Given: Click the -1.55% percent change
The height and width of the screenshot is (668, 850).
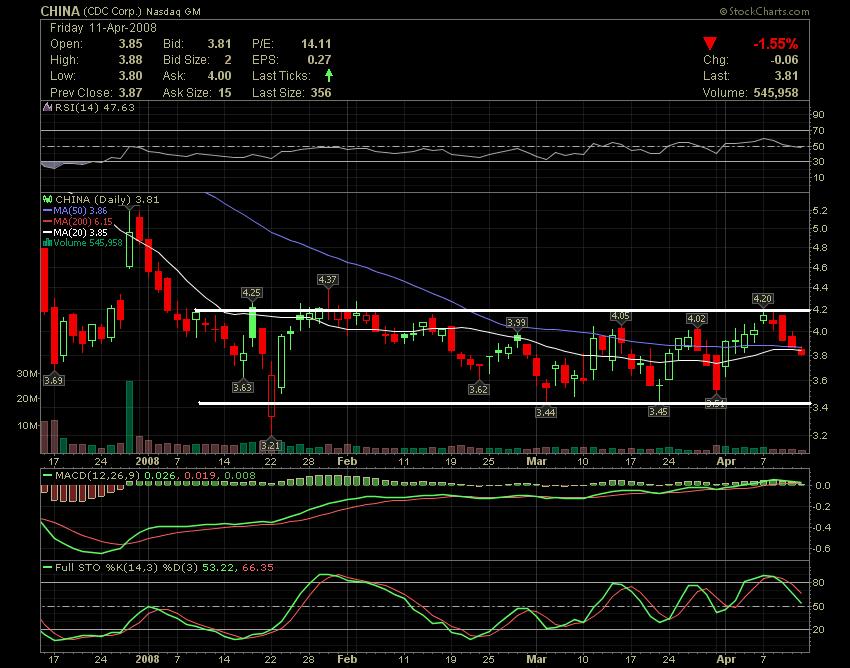Looking at the screenshot, I should click(x=775, y=44).
